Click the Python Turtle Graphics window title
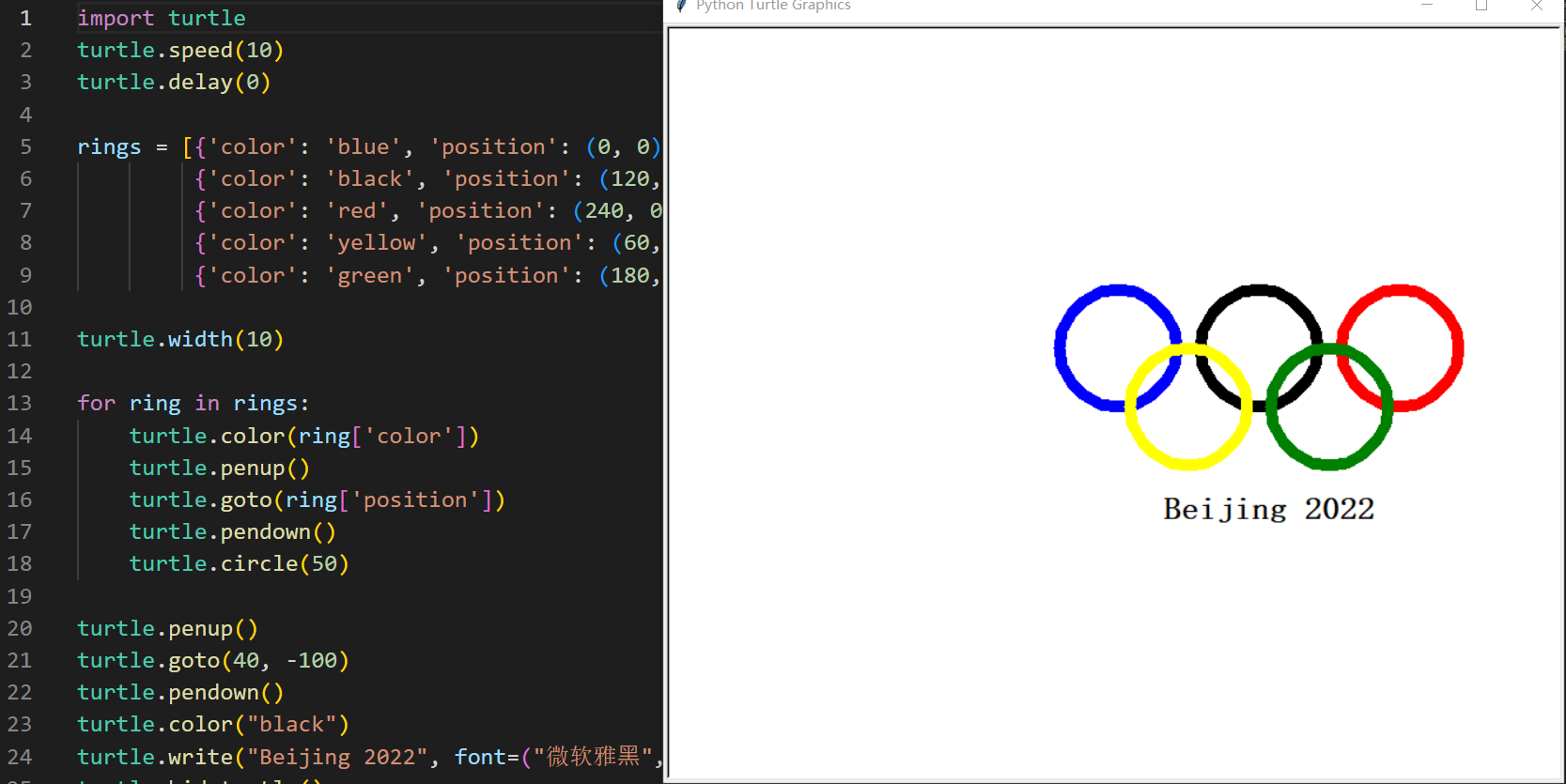This screenshot has height=784, width=1566. (773, 6)
